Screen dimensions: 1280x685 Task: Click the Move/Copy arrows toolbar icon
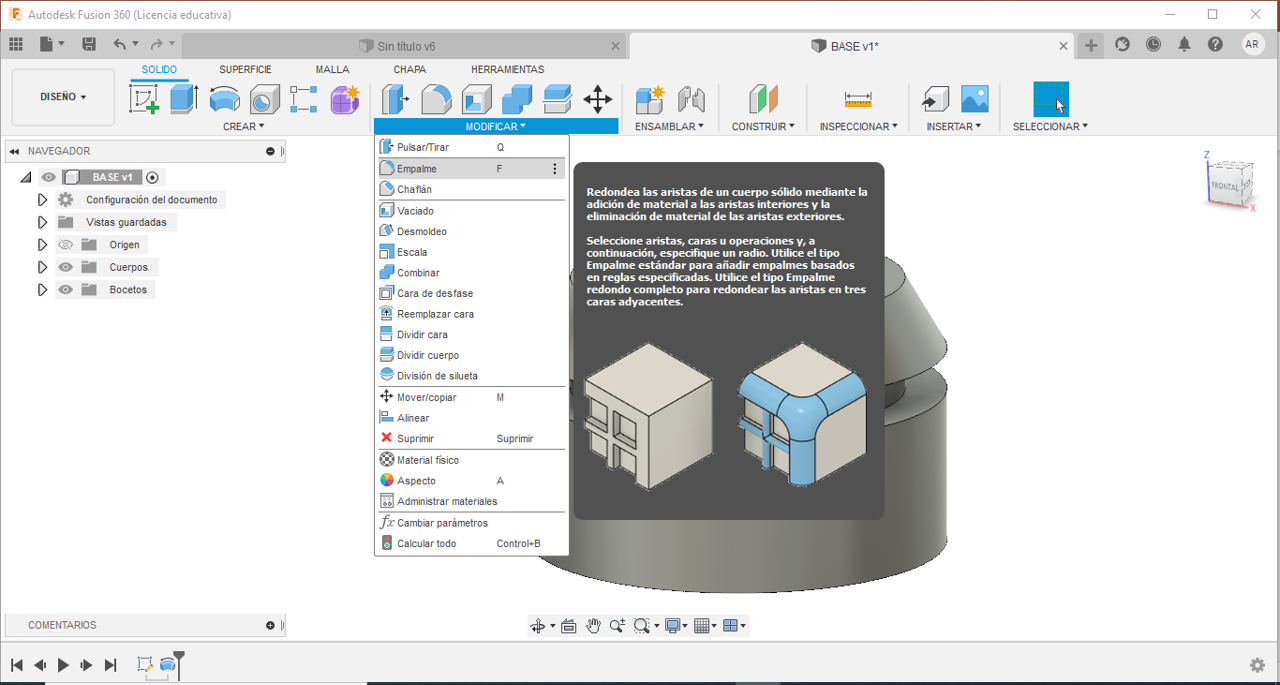(x=597, y=99)
